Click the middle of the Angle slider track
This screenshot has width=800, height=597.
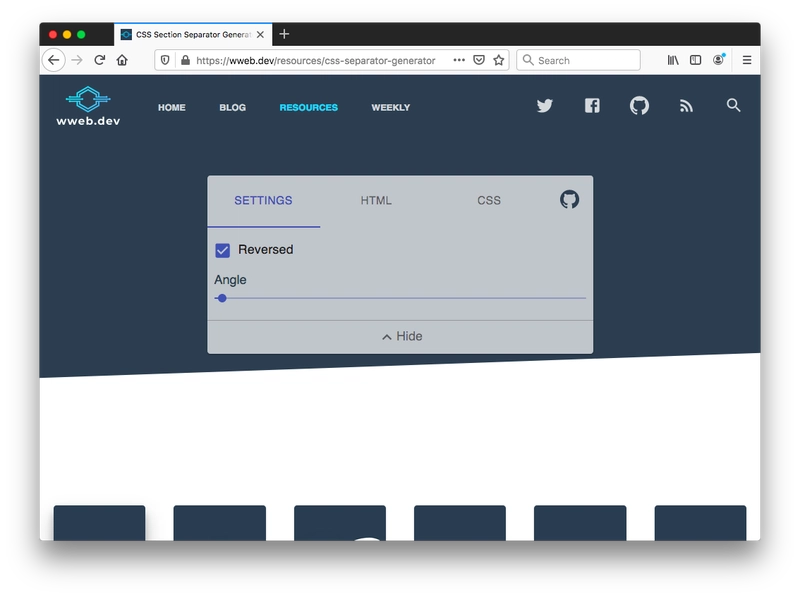[x=400, y=298]
